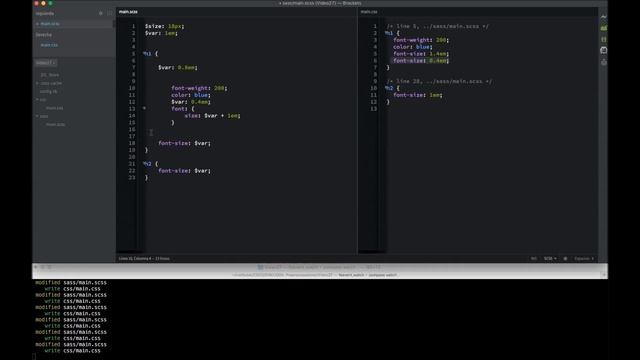Collapse the sass folder in file tree
This screenshot has height=360, width=640.
coord(37,116)
